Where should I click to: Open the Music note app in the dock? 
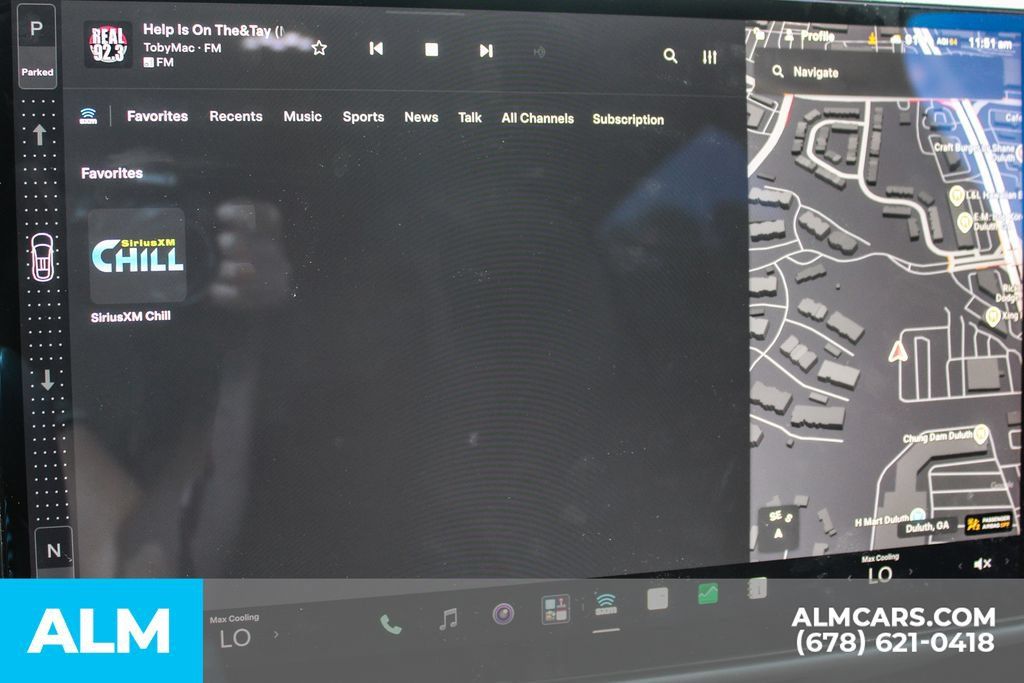tap(448, 618)
